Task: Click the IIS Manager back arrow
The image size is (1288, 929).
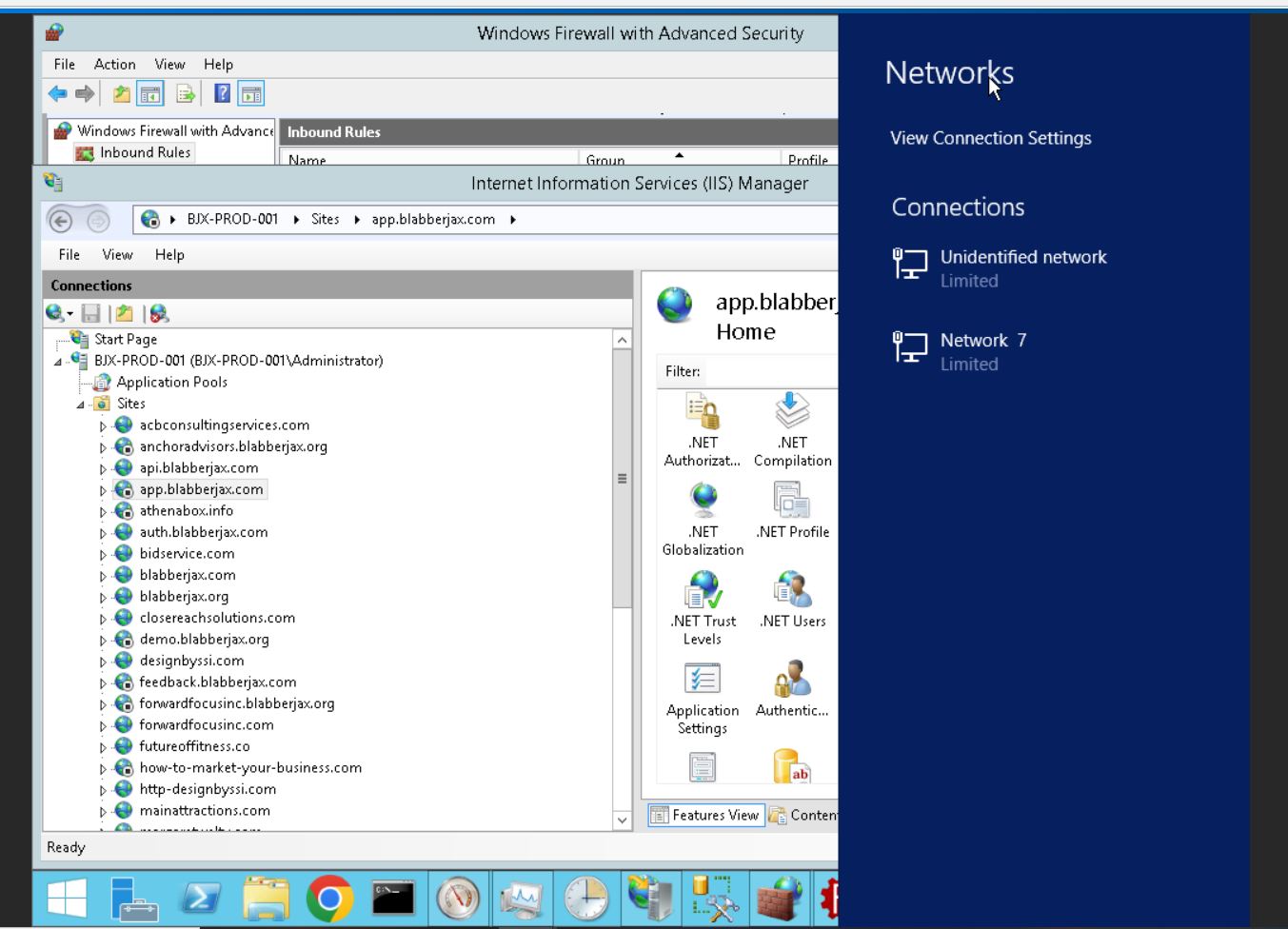Action: [60, 221]
